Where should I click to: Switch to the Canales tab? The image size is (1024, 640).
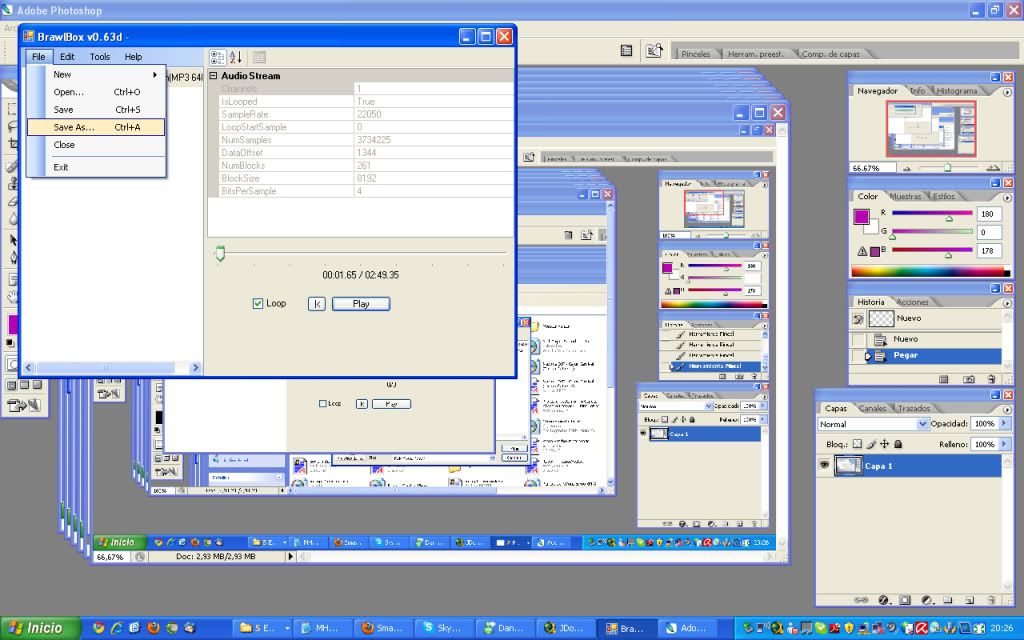click(872, 408)
